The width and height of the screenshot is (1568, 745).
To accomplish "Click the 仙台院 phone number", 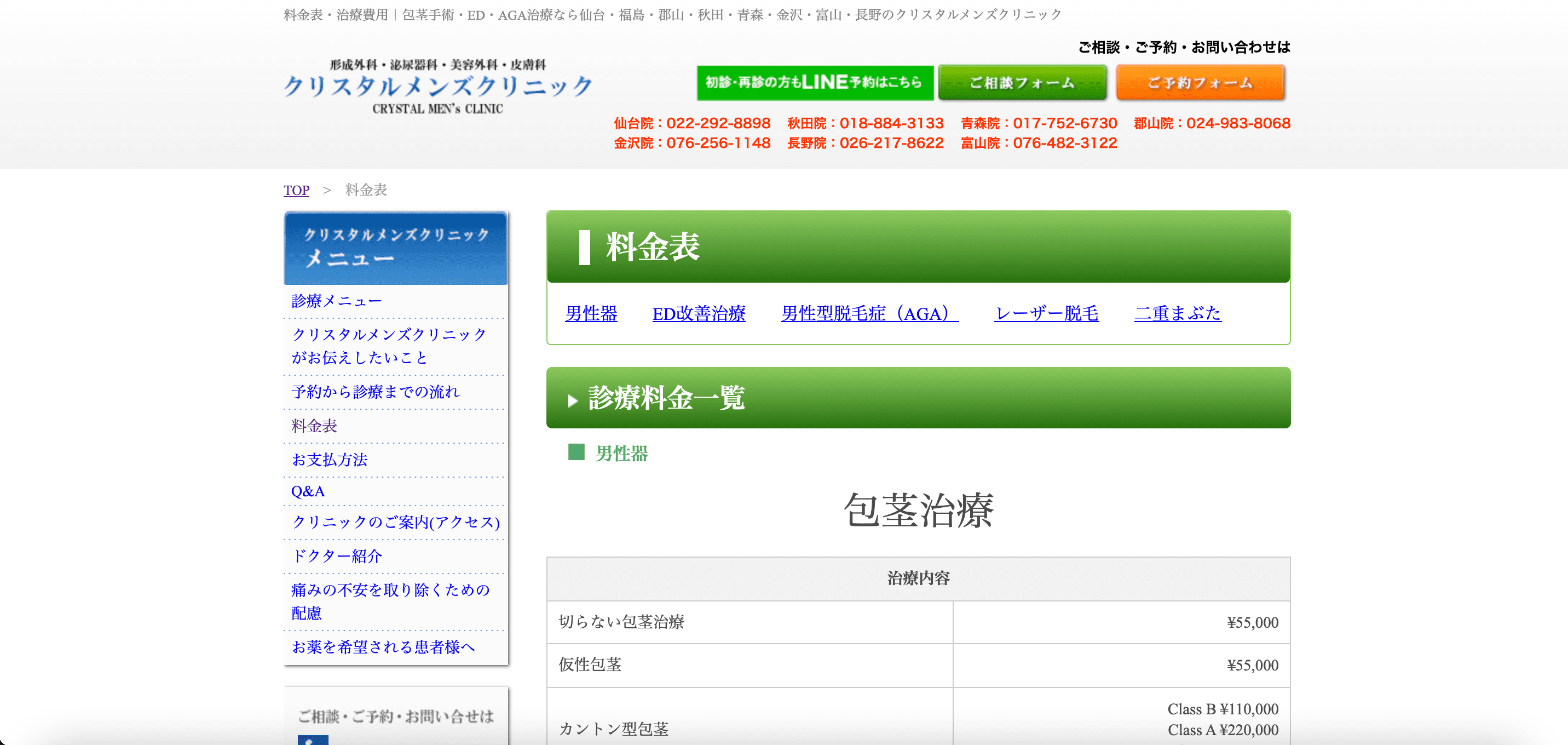I will (692, 123).
